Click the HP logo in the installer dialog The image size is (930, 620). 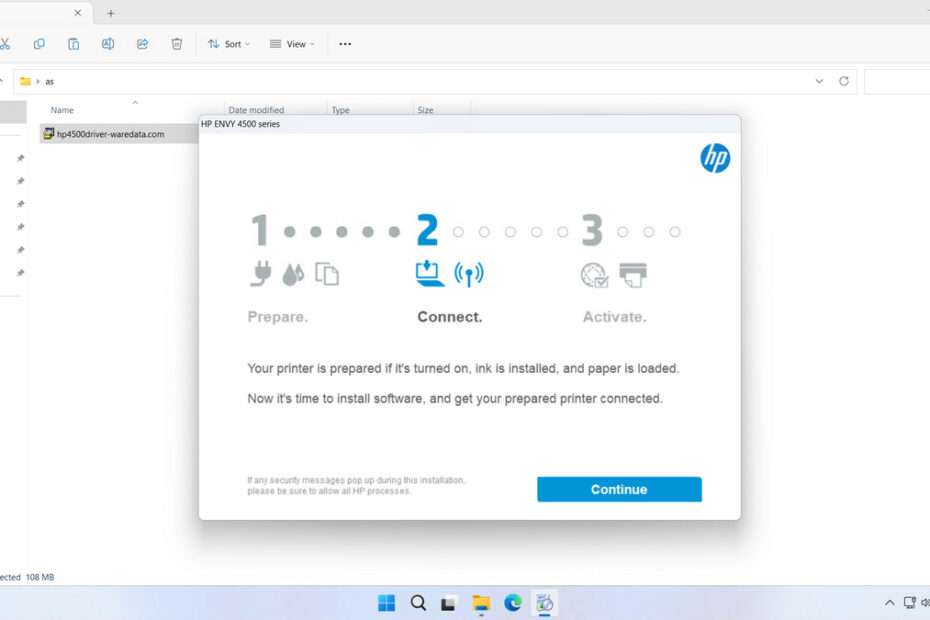[716, 158]
